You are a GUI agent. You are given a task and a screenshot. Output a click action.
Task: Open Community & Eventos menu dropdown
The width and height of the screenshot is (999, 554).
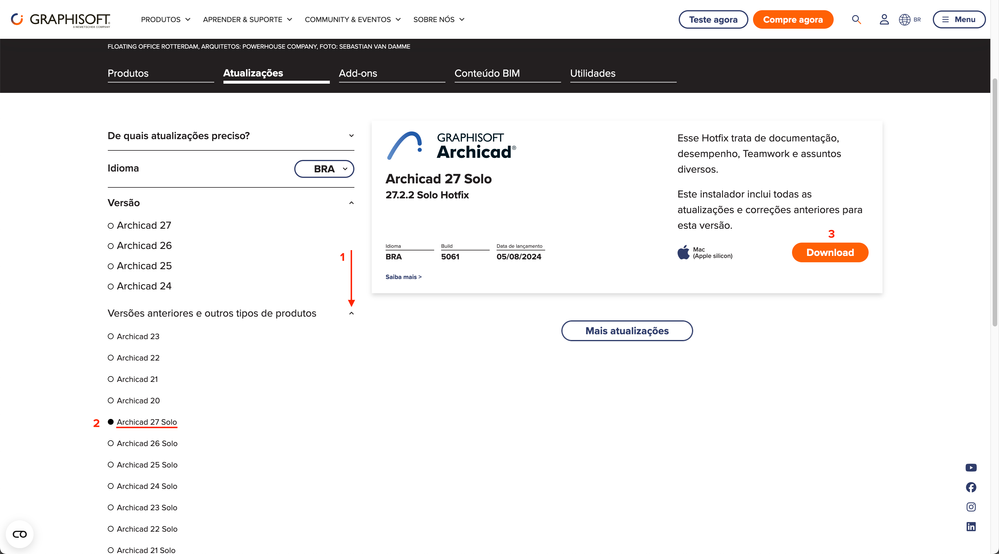[352, 20]
